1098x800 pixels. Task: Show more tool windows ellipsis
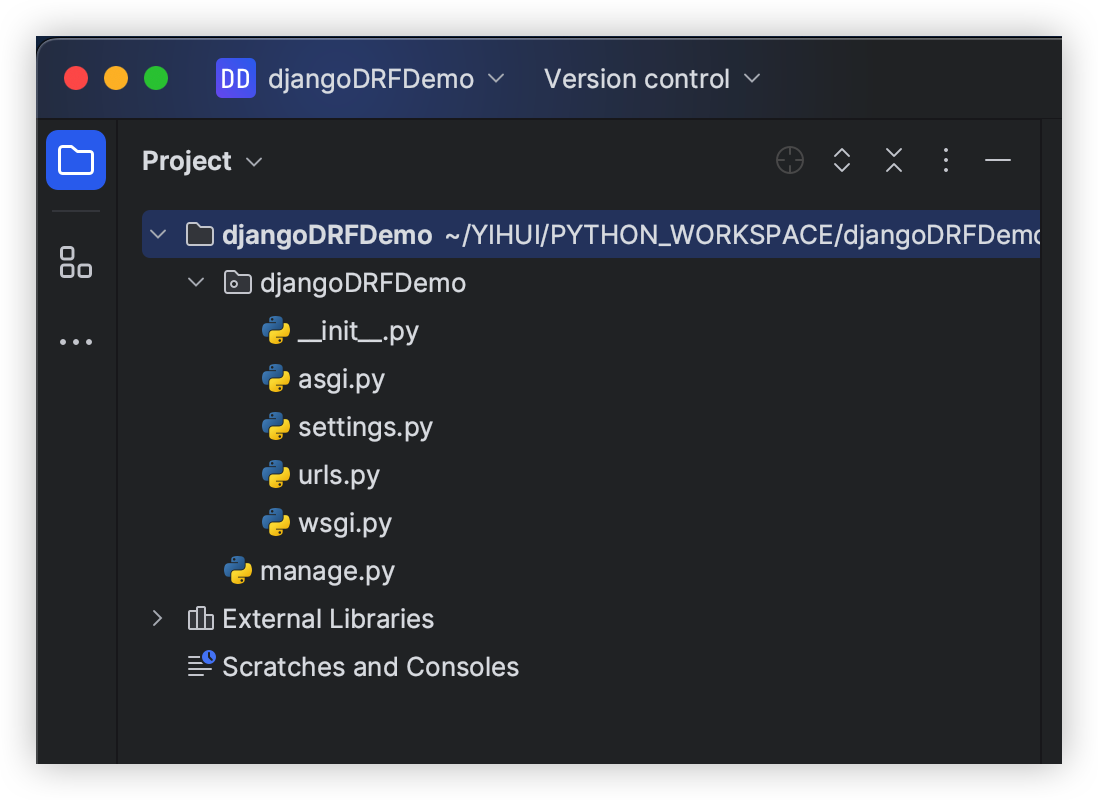tap(76, 342)
